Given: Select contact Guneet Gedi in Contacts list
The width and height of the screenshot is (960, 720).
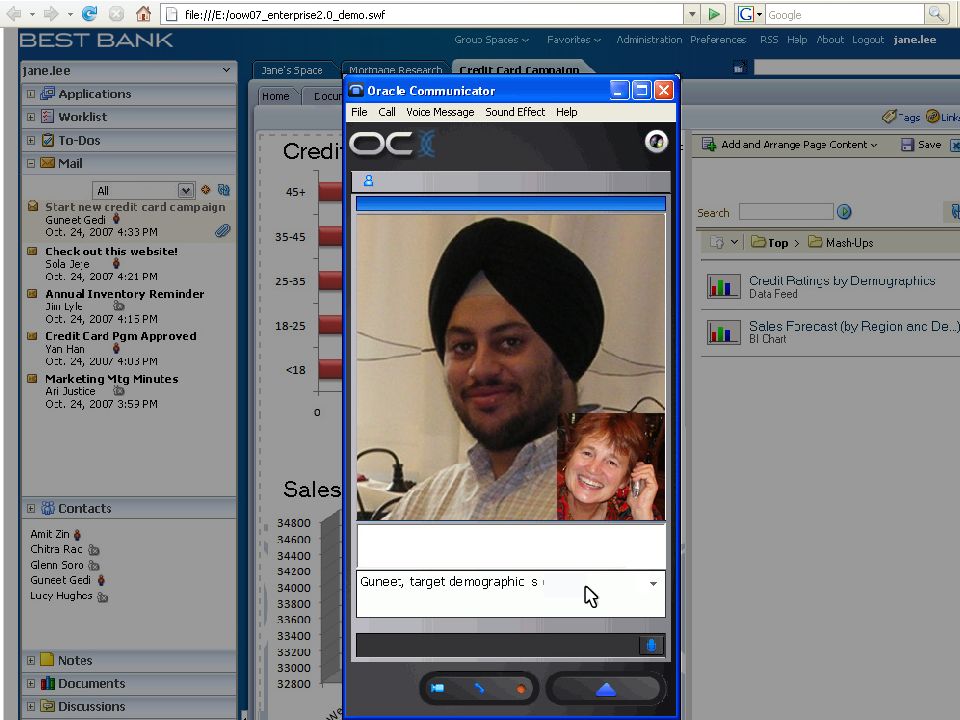Looking at the screenshot, I should pyautogui.click(x=60, y=580).
